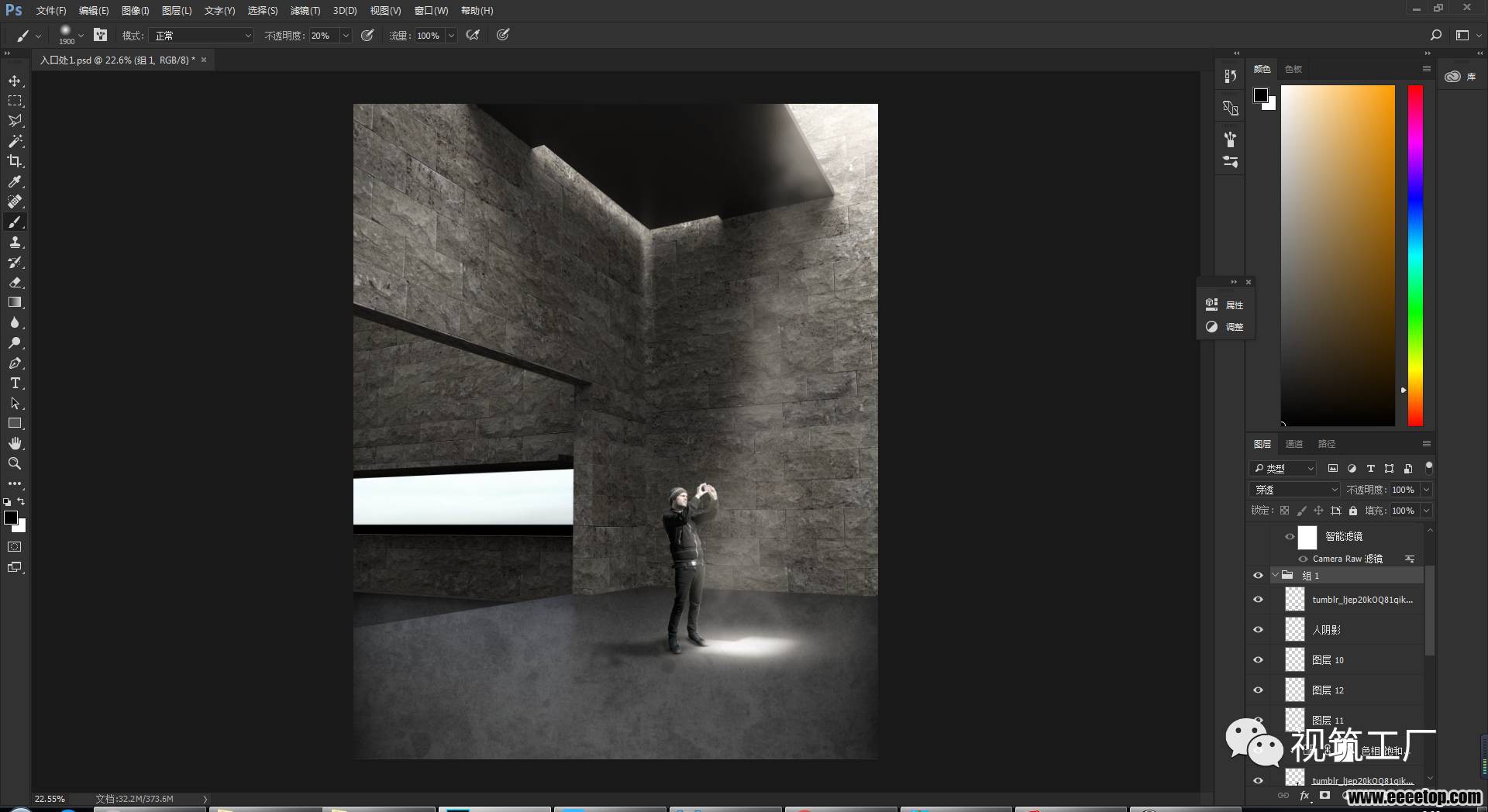Toggle Quick Mask mode icon
Screen dimensions: 1488x812
point(15,547)
